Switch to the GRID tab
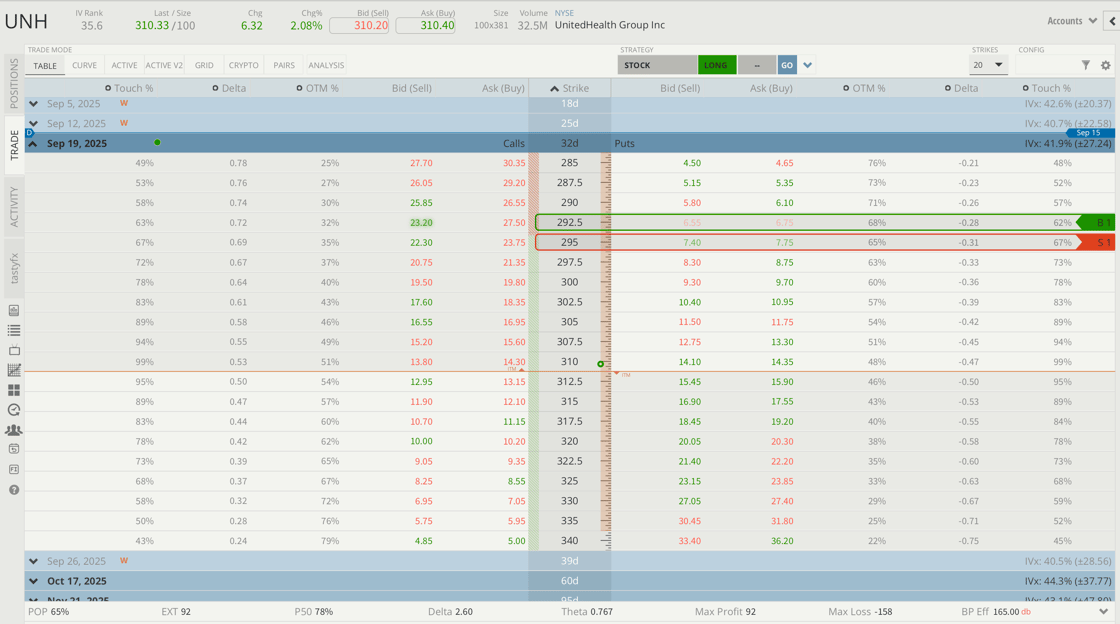Image resolution: width=1120 pixels, height=624 pixels. coord(204,65)
